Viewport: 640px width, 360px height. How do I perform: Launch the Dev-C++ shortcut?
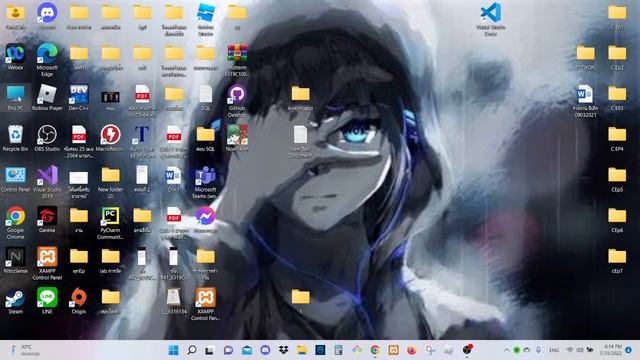pyautogui.click(x=79, y=98)
